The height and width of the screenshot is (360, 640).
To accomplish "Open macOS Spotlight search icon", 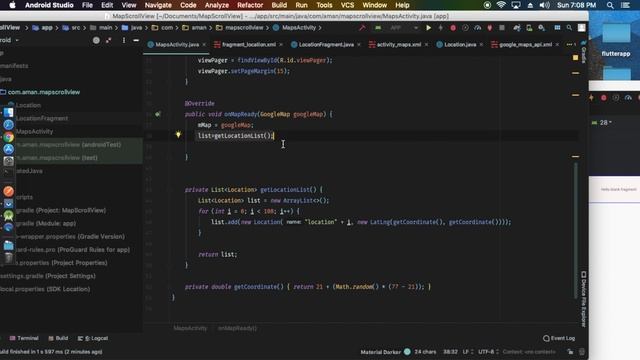I will point(610,5).
